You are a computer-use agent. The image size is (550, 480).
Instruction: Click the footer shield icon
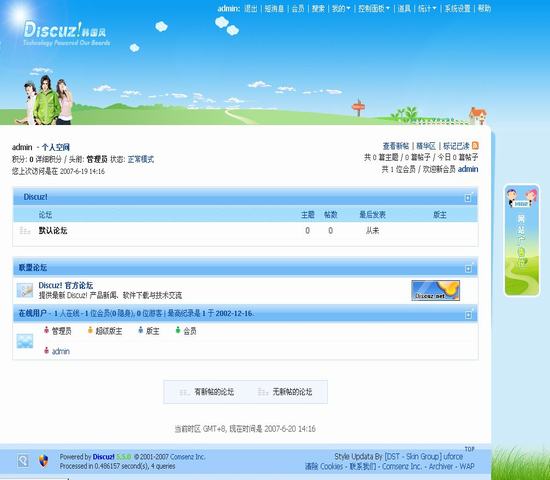[x=43, y=461]
